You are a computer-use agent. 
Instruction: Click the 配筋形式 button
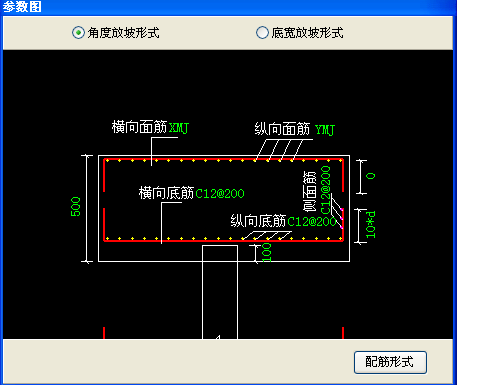tap(390, 362)
